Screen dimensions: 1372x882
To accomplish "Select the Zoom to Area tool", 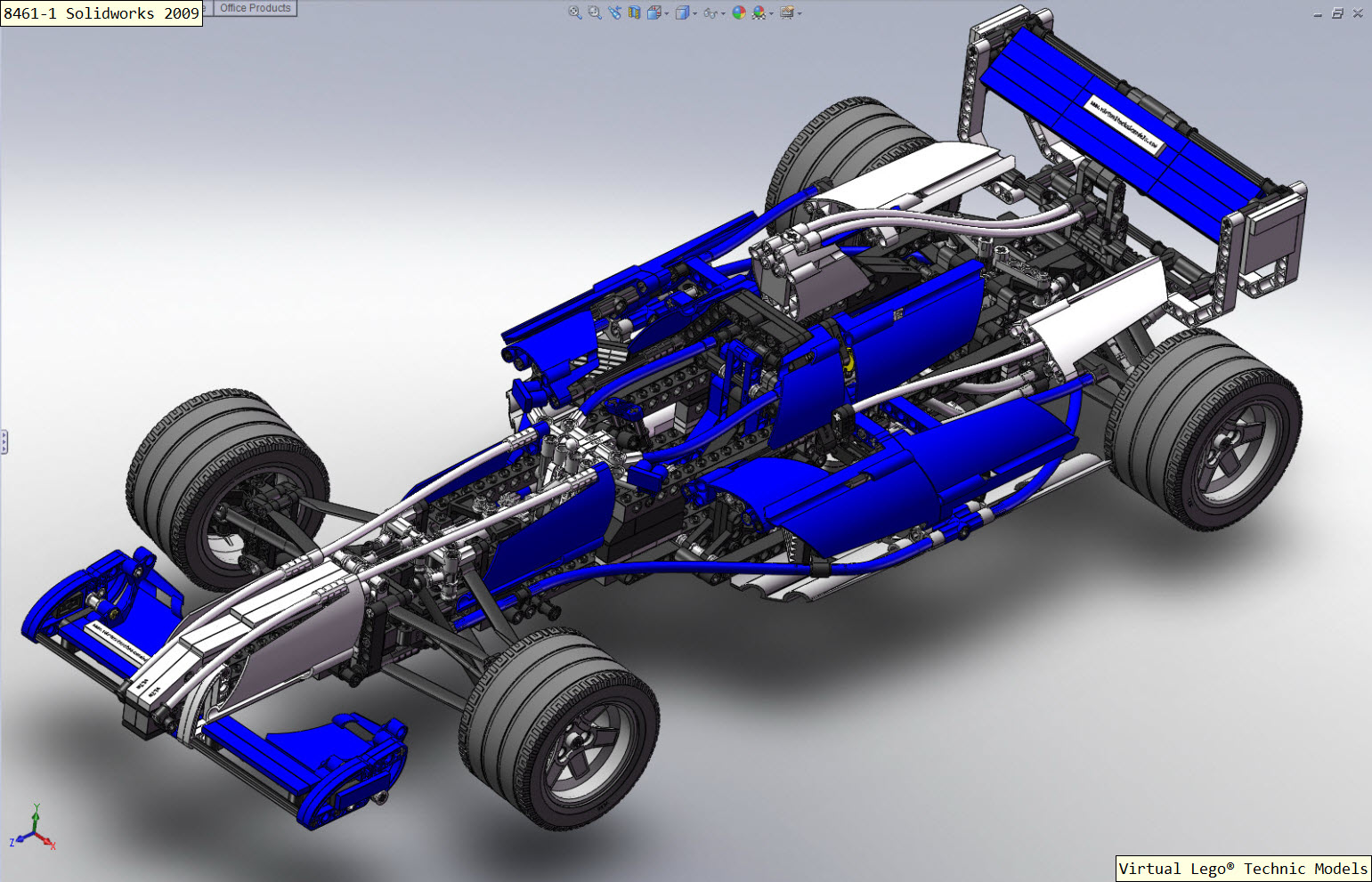I will pos(595,12).
